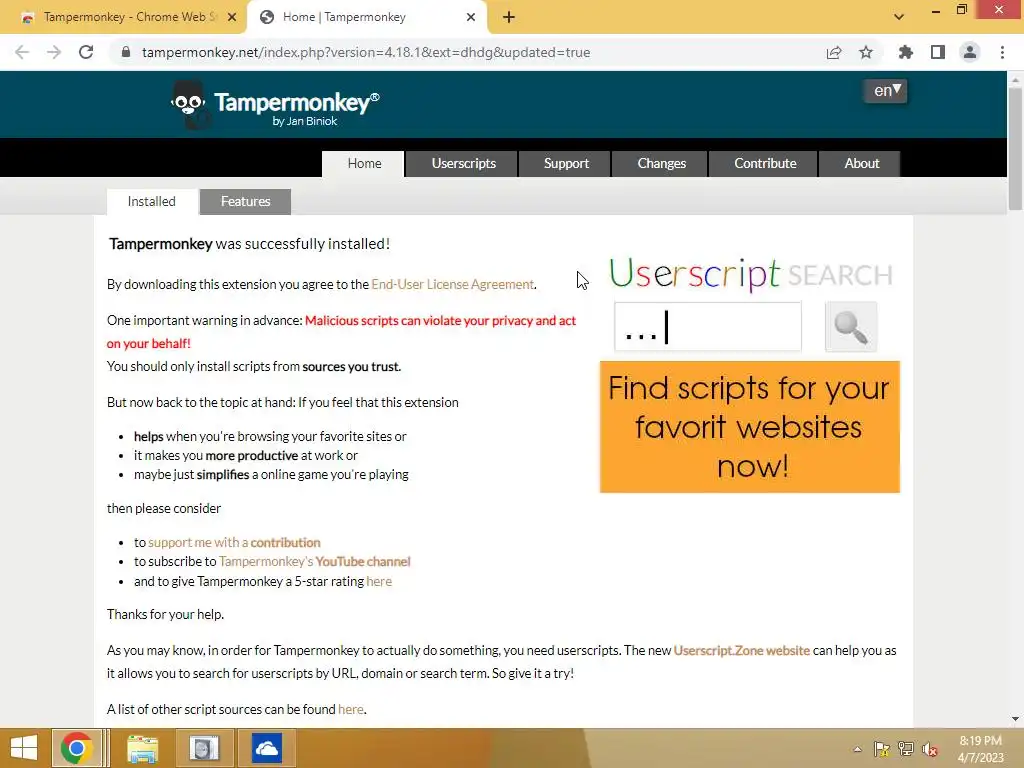The height and width of the screenshot is (768, 1024).
Task: Click 'support me with a contribution' link
Action: coord(234,543)
